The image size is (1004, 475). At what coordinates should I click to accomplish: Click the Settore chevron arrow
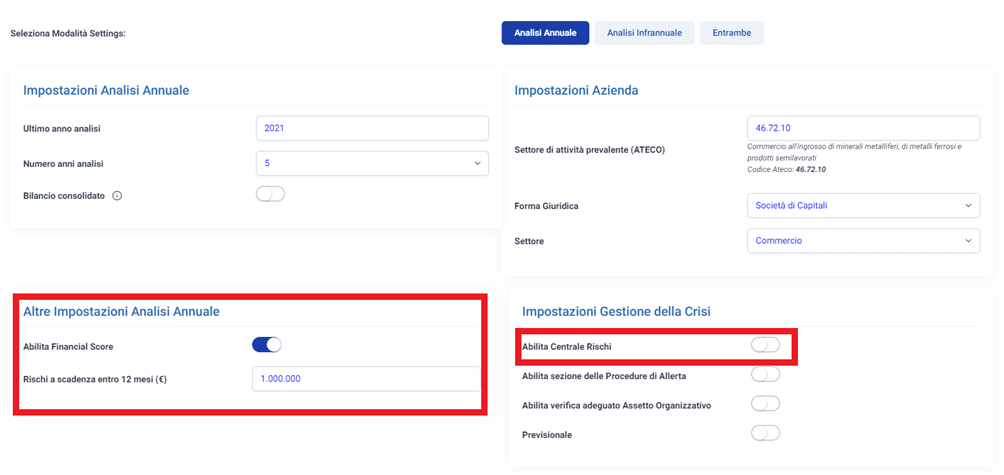(x=968, y=241)
